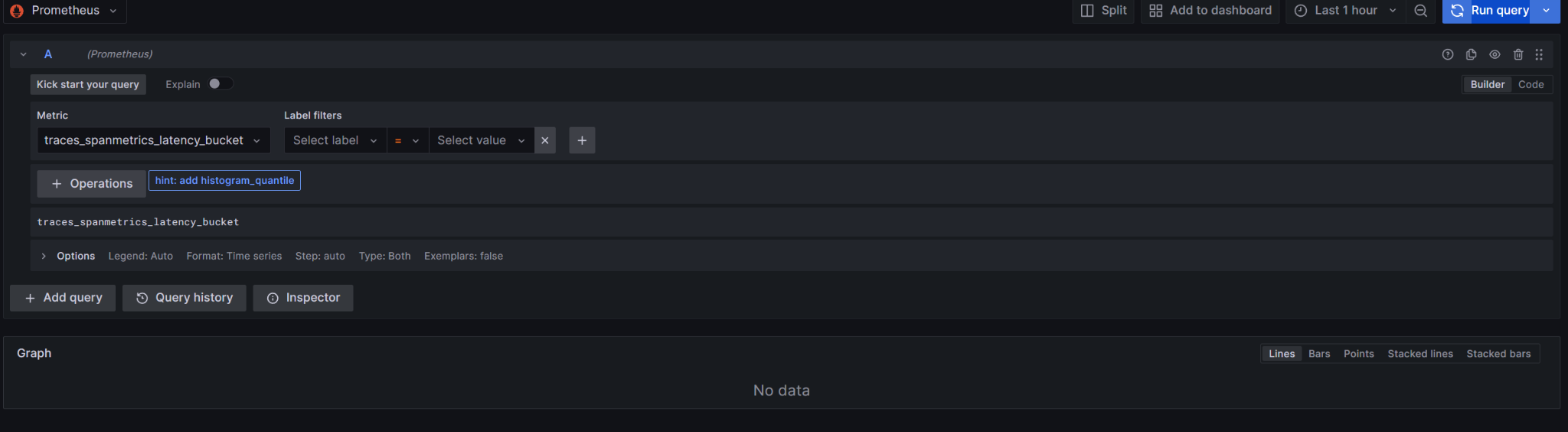
Task: Click the zoom out time range icon
Action: point(1420,11)
